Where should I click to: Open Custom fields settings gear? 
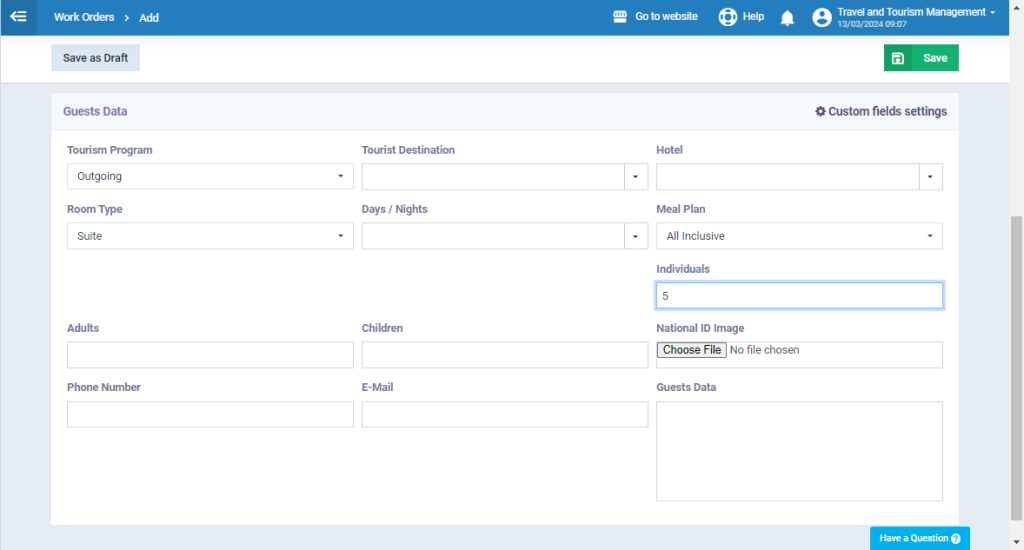[x=821, y=112]
